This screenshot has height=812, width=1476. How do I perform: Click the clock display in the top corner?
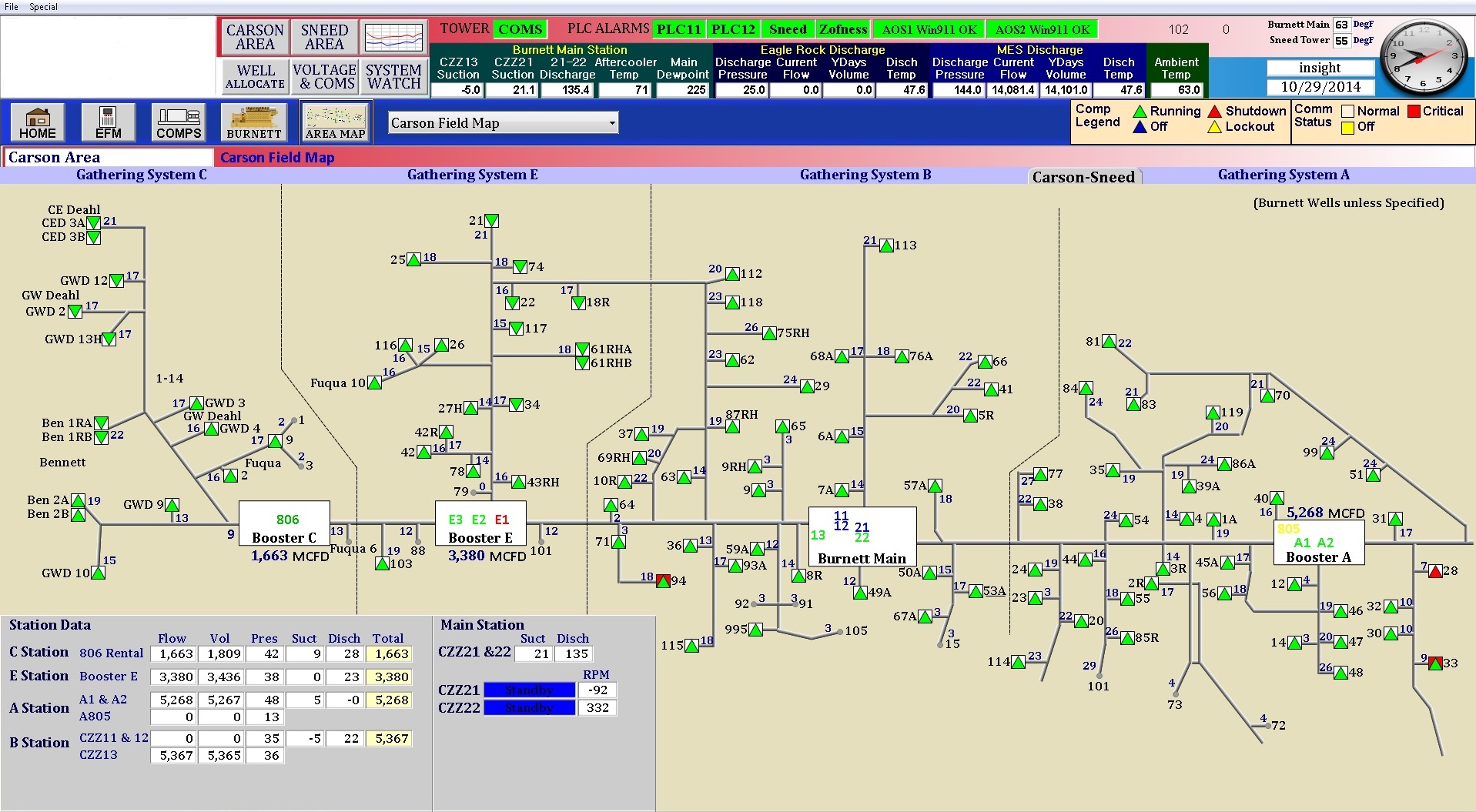[x=1423, y=58]
